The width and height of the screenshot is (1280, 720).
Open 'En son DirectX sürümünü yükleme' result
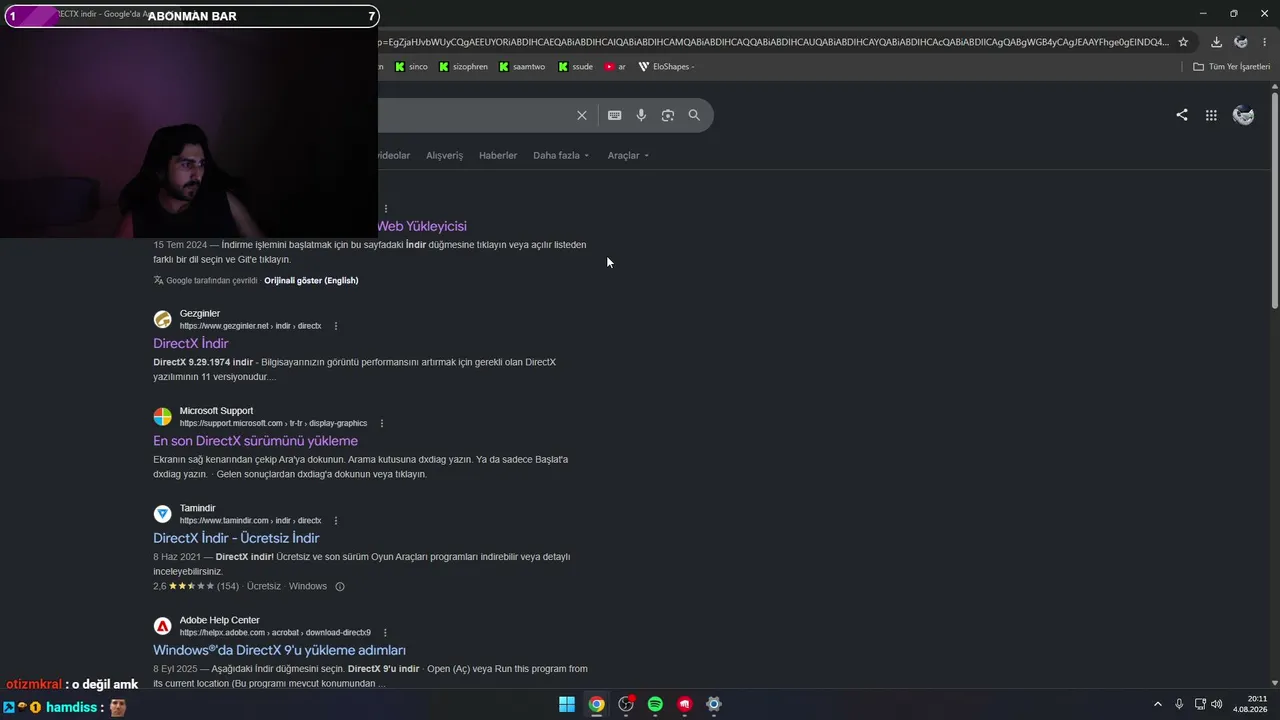(x=255, y=441)
